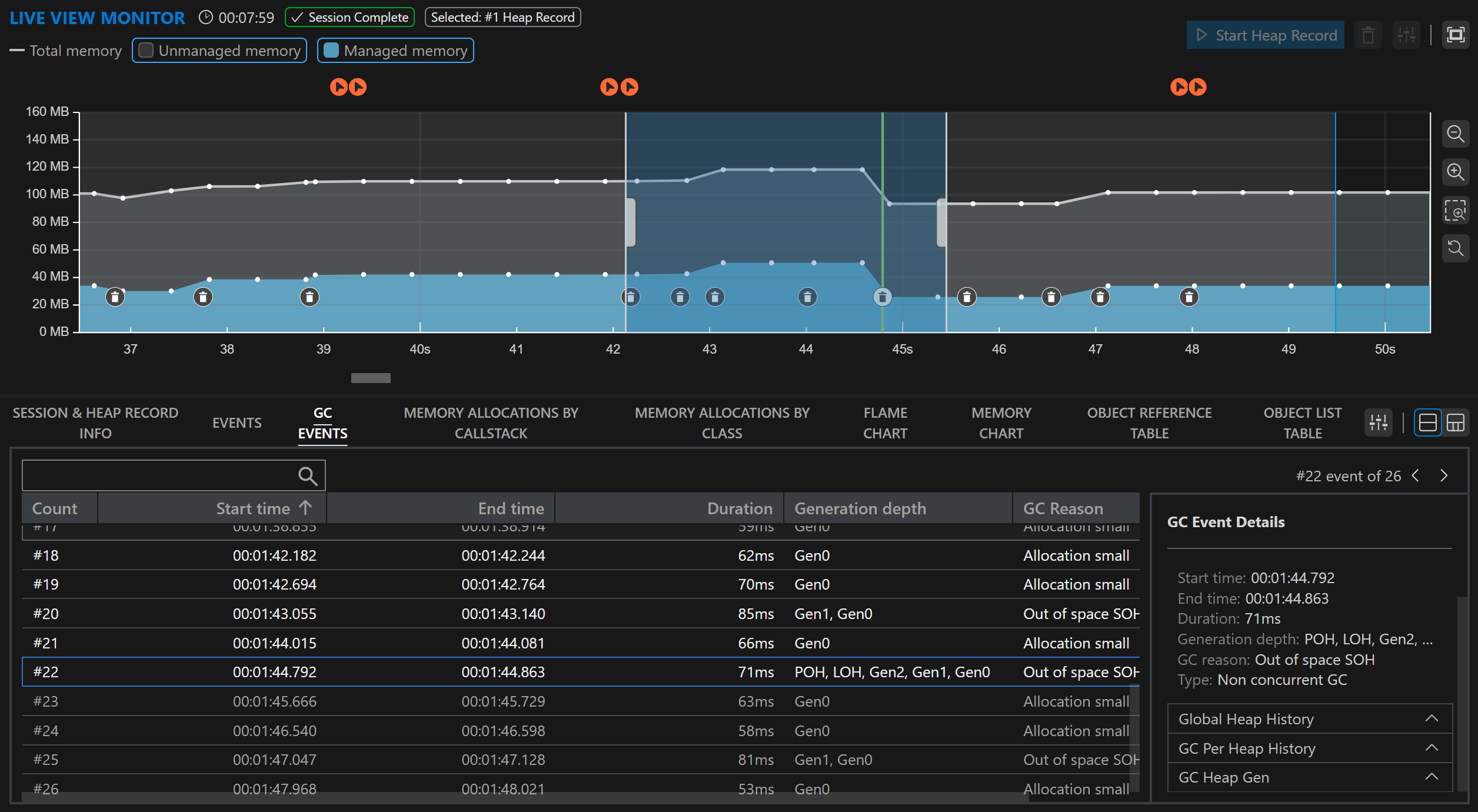Toggle the Managed memory checkbox

click(332, 51)
